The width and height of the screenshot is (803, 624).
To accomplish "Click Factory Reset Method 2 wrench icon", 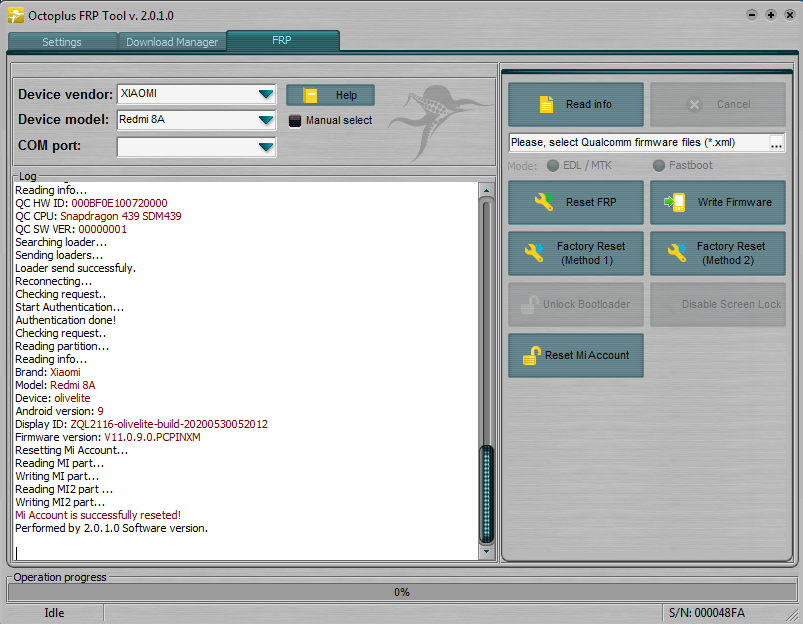I will [677, 253].
